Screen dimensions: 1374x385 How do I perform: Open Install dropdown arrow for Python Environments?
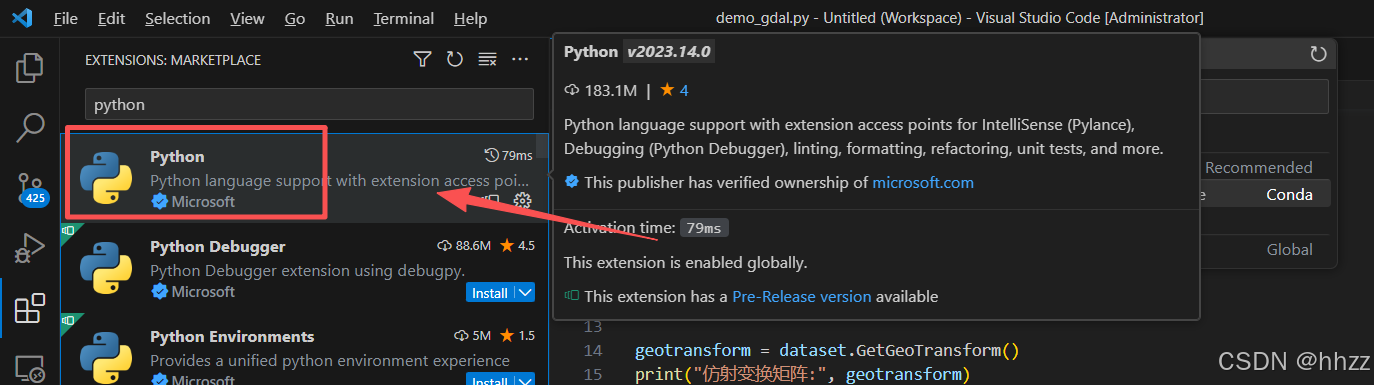point(526,380)
